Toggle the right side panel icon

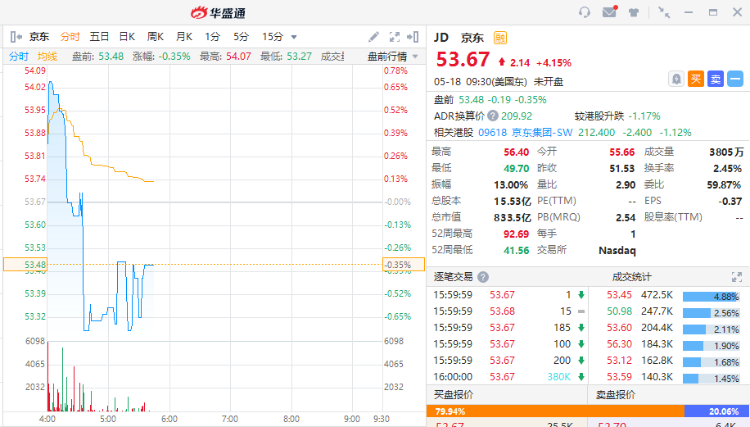click(x=413, y=37)
